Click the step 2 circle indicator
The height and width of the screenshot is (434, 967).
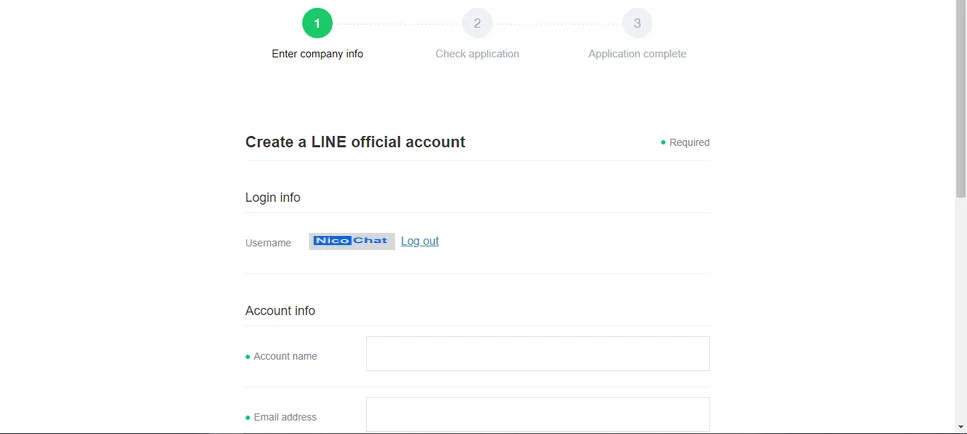pyautogui.click(x=477, y=23)
